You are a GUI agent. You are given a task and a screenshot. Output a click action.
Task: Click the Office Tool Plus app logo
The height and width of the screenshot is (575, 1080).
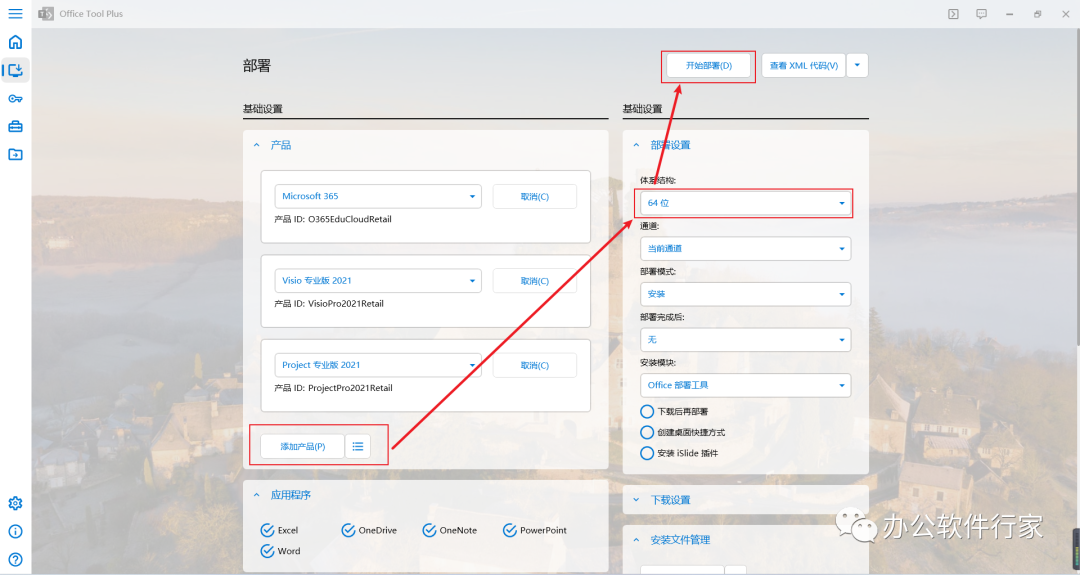click(x=46, y=14)
